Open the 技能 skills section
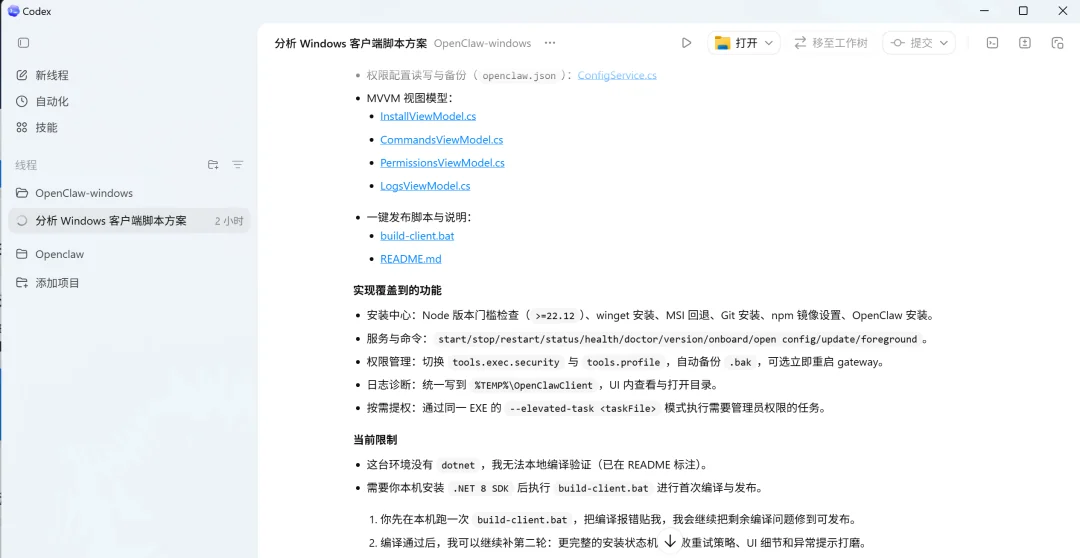This screenshot has height=558, width=1080. tap(37, 127)
